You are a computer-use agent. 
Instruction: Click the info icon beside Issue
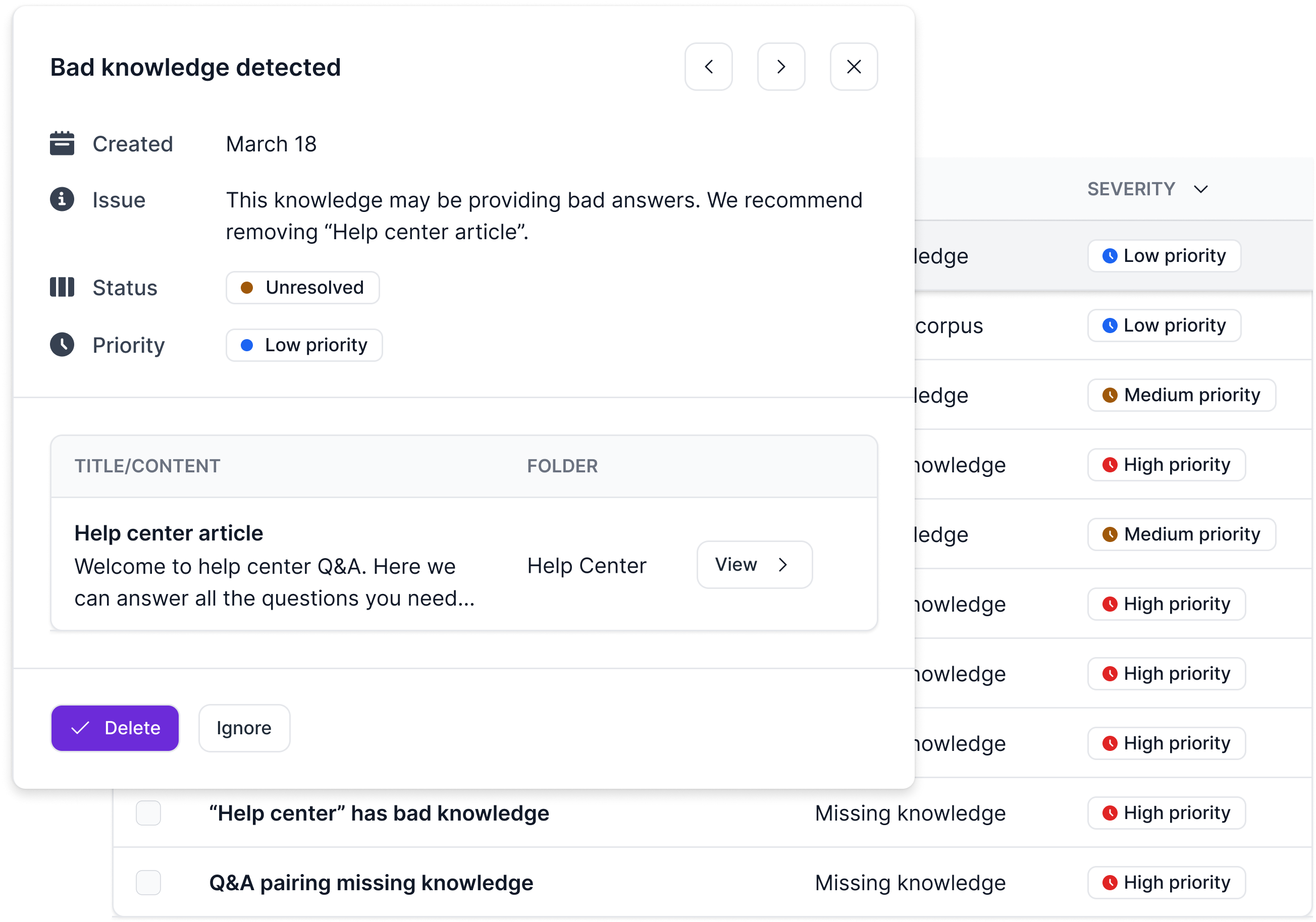[x=62, y=199]
